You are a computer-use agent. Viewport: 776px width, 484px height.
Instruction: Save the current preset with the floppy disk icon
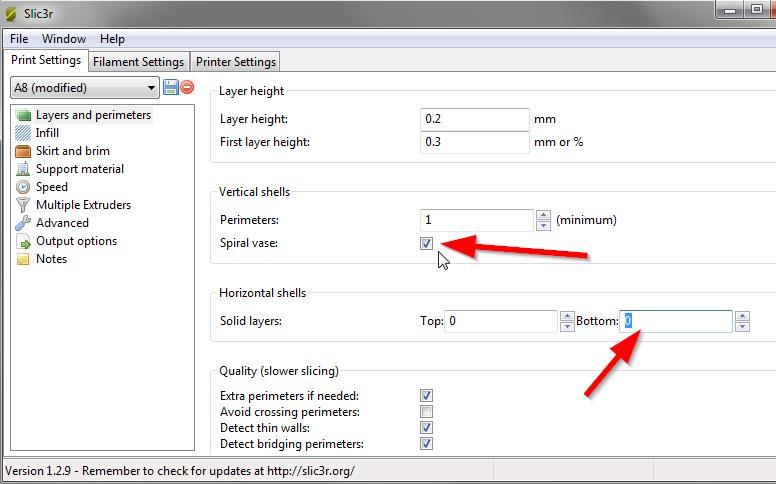tap(171, 87)
